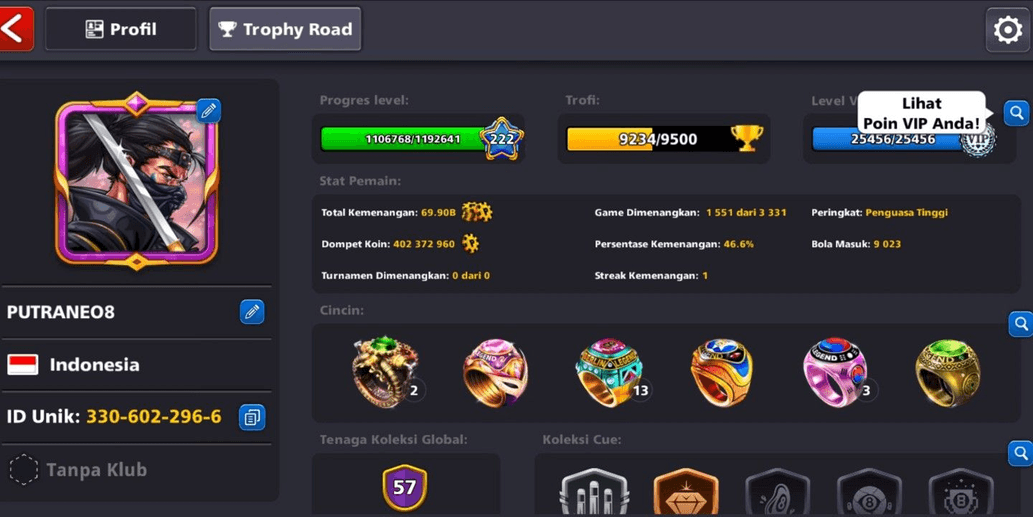The image size is (1033, 517).
Task: Open settings with the gear icon
Action: click(1008, 30)
